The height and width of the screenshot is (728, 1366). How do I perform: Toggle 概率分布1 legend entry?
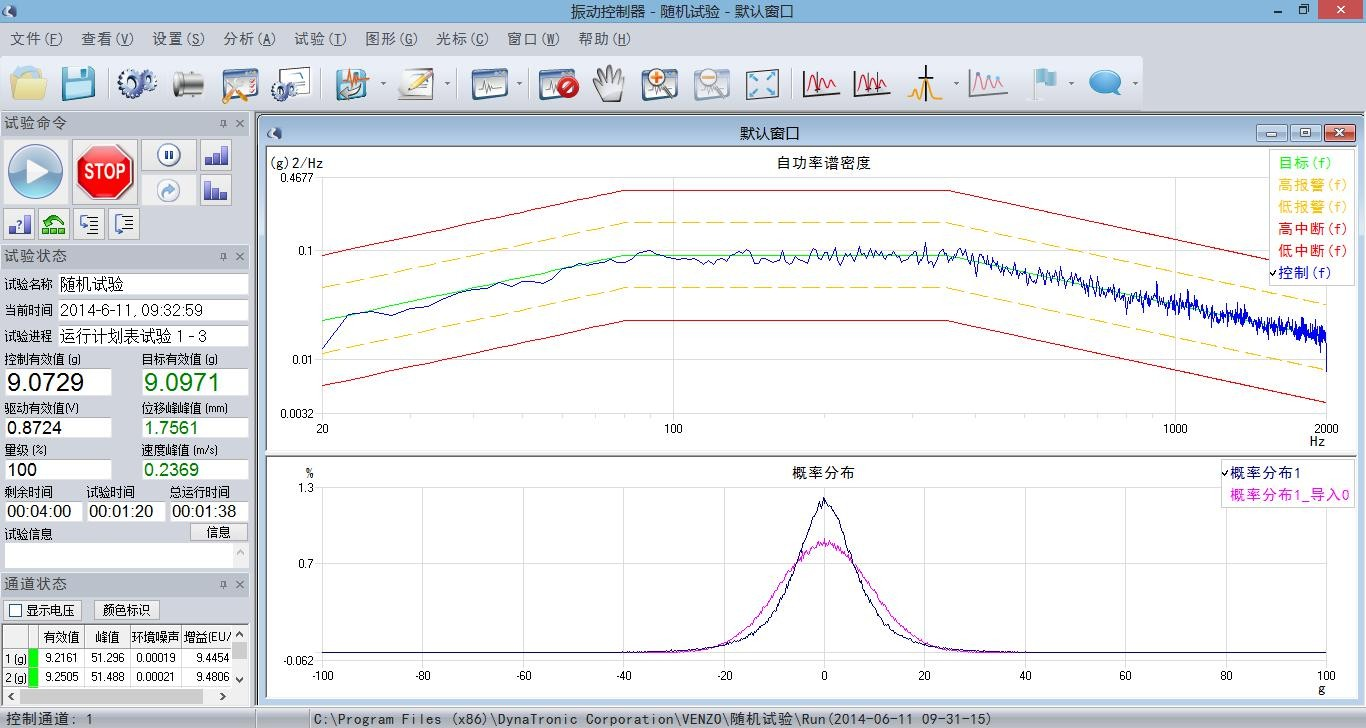1265,473
